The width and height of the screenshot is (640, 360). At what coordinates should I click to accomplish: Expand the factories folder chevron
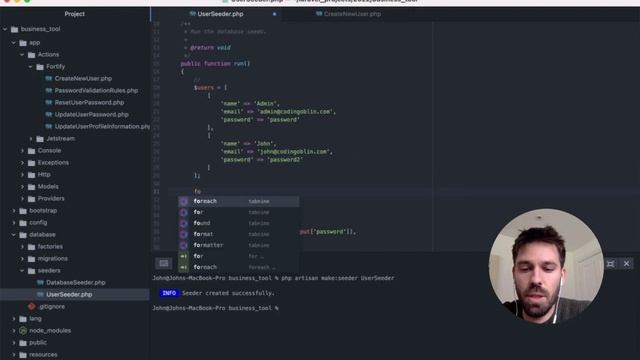click(22, 247)
